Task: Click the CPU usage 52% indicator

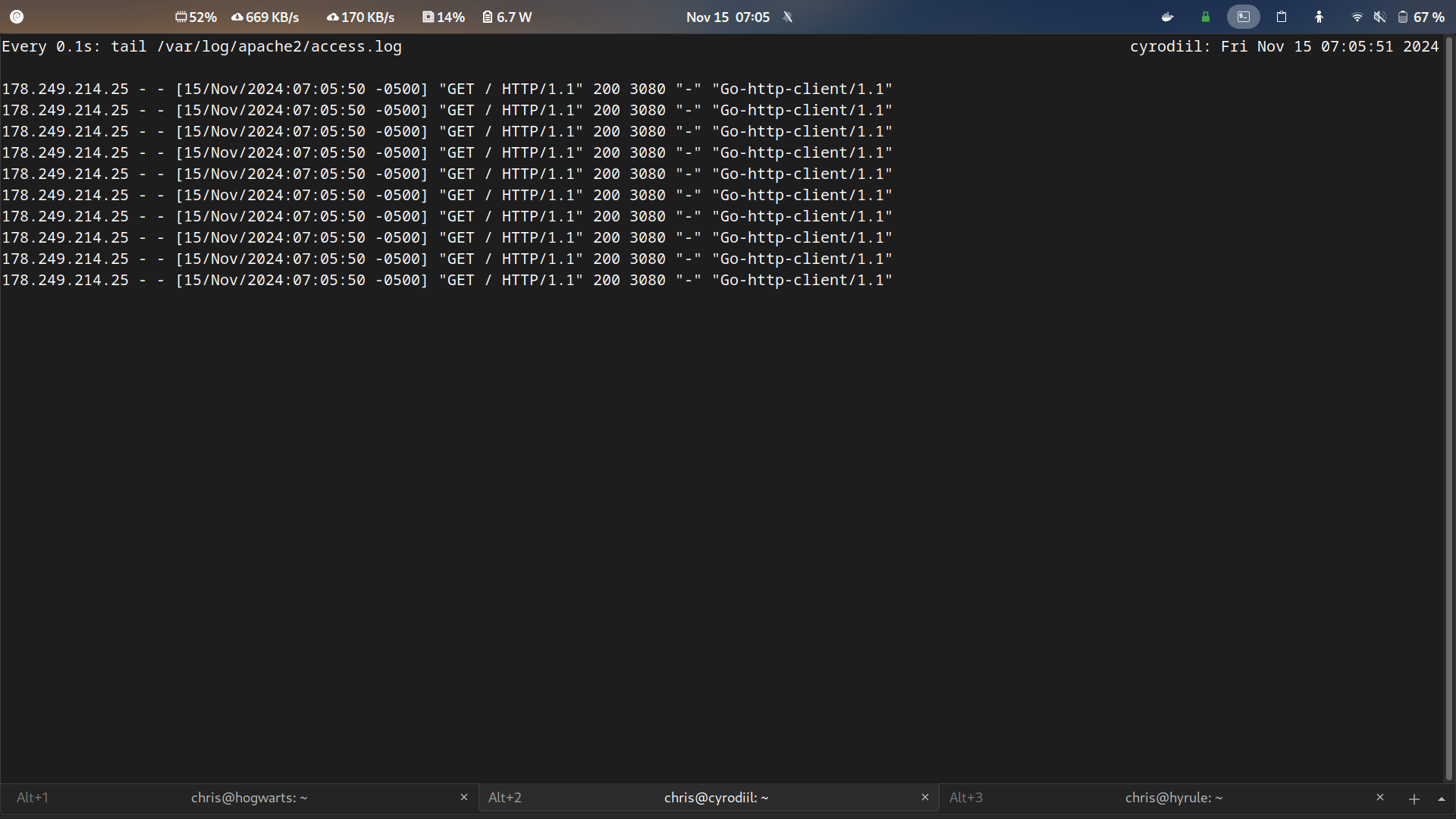Action: click(x=196, y=17)
